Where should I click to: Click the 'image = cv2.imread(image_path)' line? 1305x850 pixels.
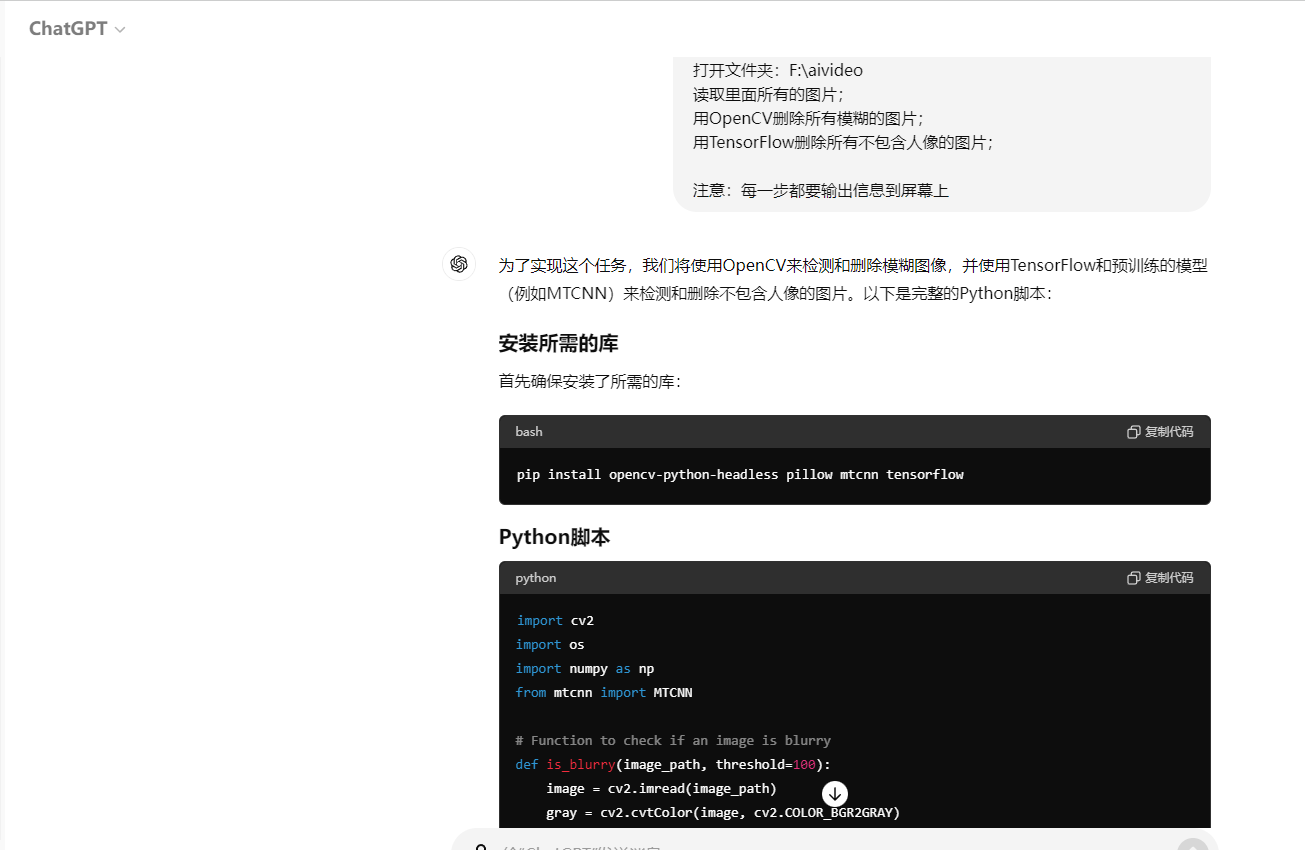(x=661, y=789)
